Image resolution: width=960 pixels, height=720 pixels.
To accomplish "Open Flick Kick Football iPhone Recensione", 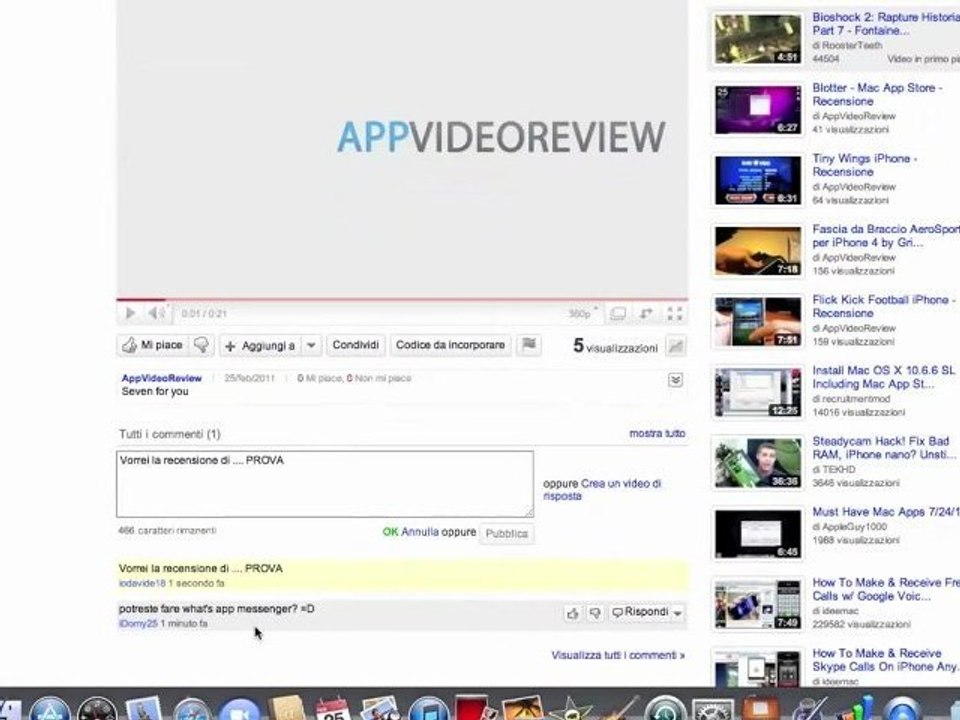I will click(x=884, y=306).
